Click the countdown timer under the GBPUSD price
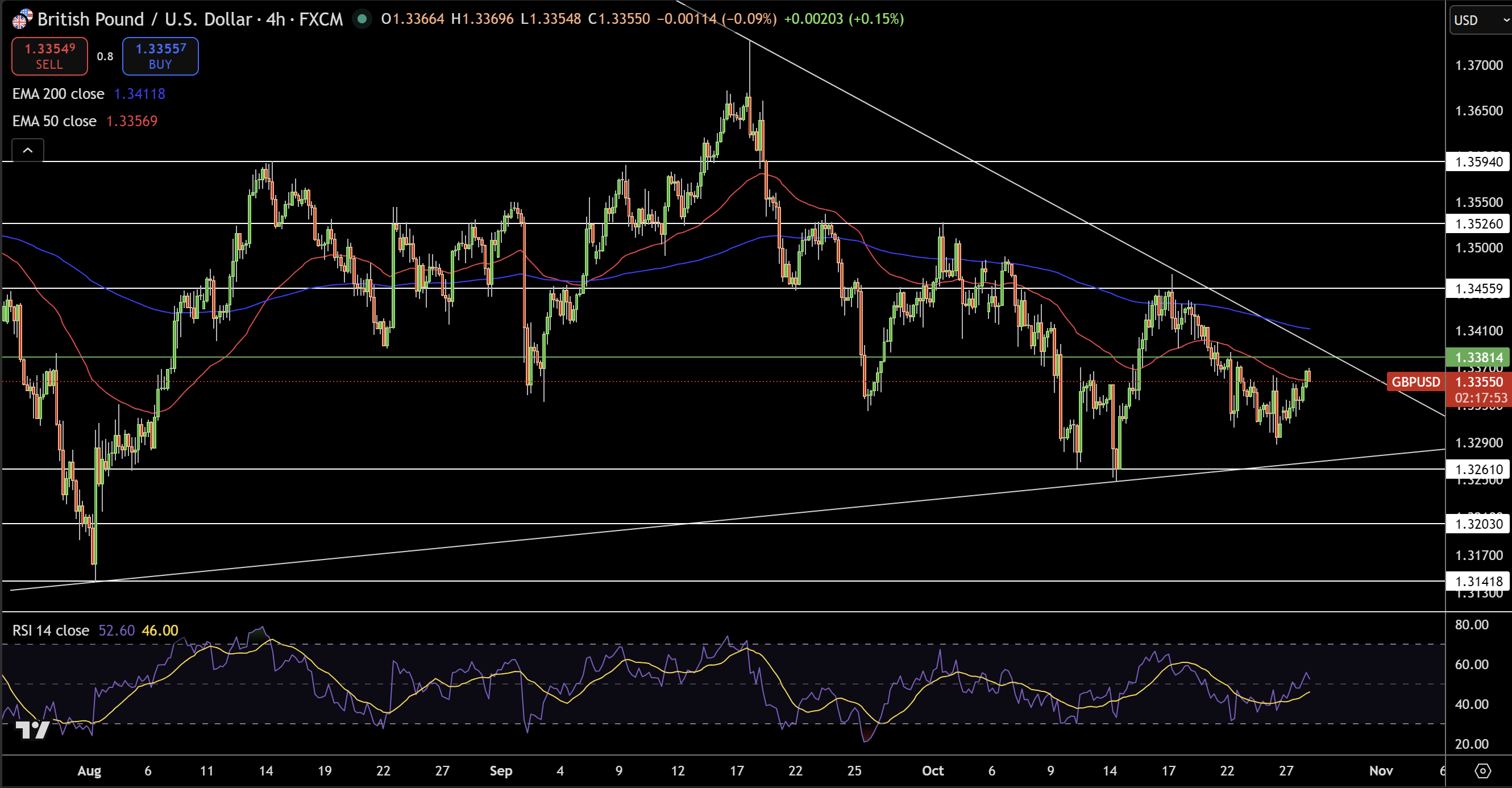The height and width of the screenshot is (788, 1512). [1478, 397]
